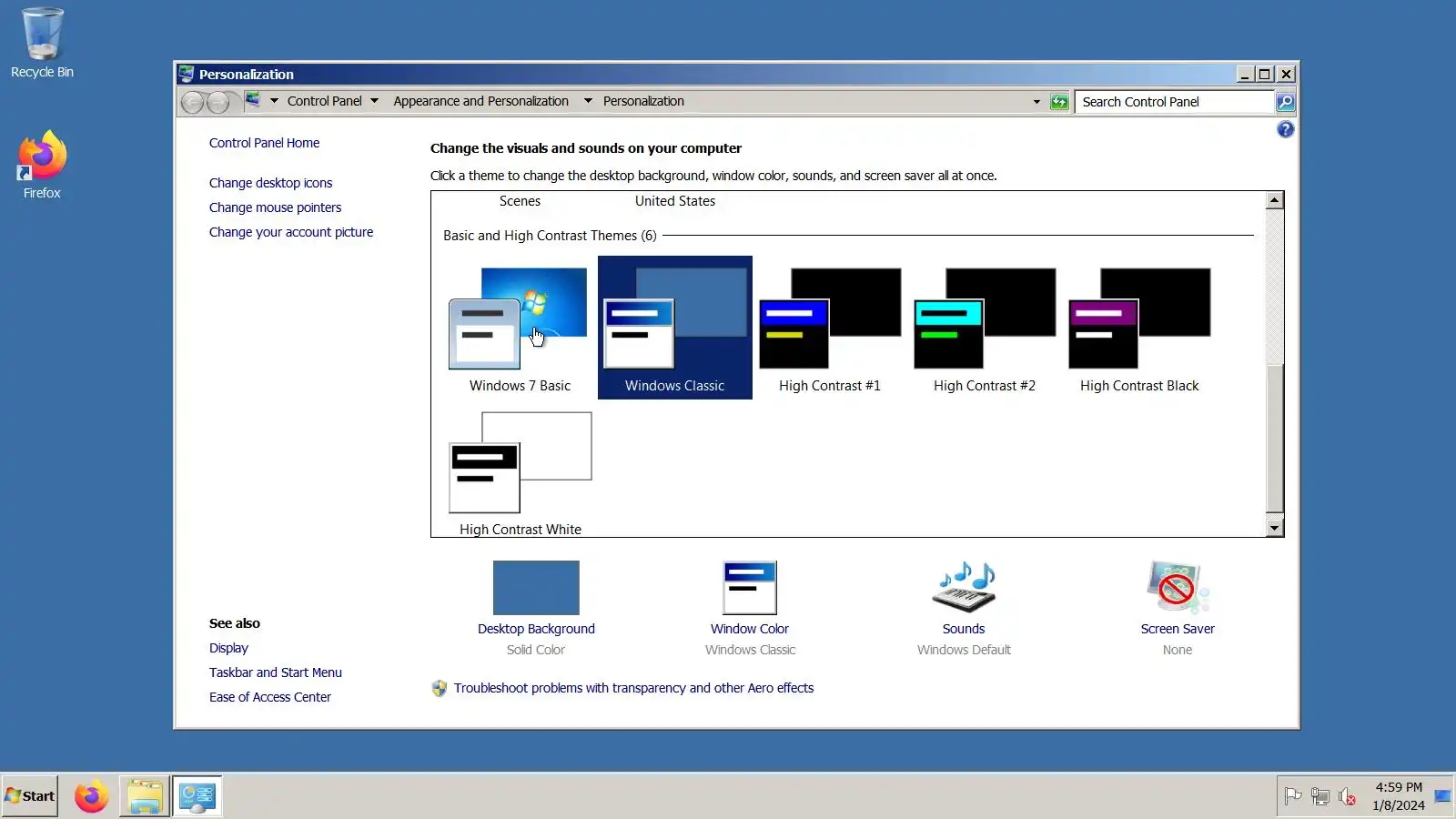Click the shield icon beside Troubleshoot link

[x=440, y=689]
